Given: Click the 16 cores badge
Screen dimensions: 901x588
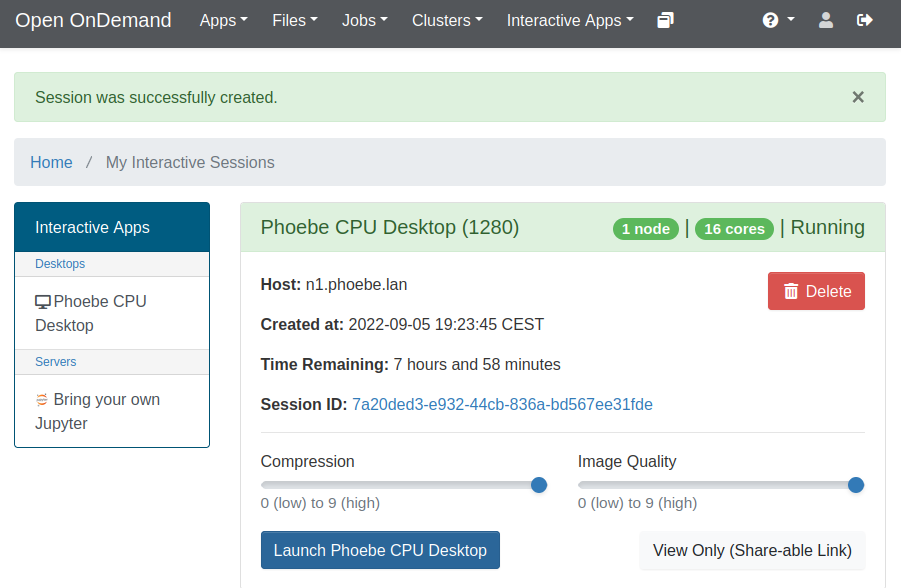Looking at the screenshot, I should pos(734,229).
